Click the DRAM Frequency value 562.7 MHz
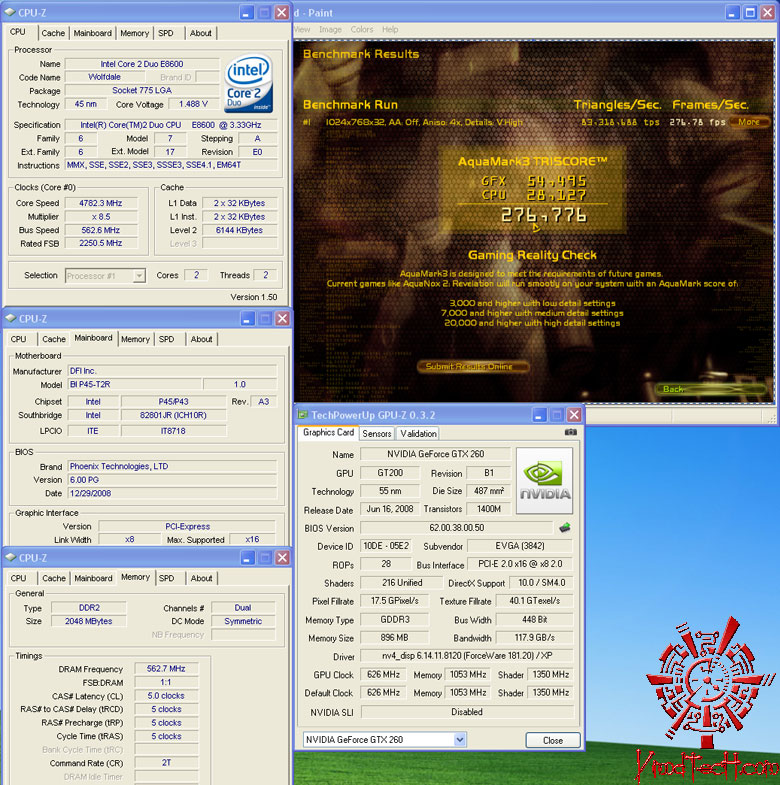 [166, 669]
